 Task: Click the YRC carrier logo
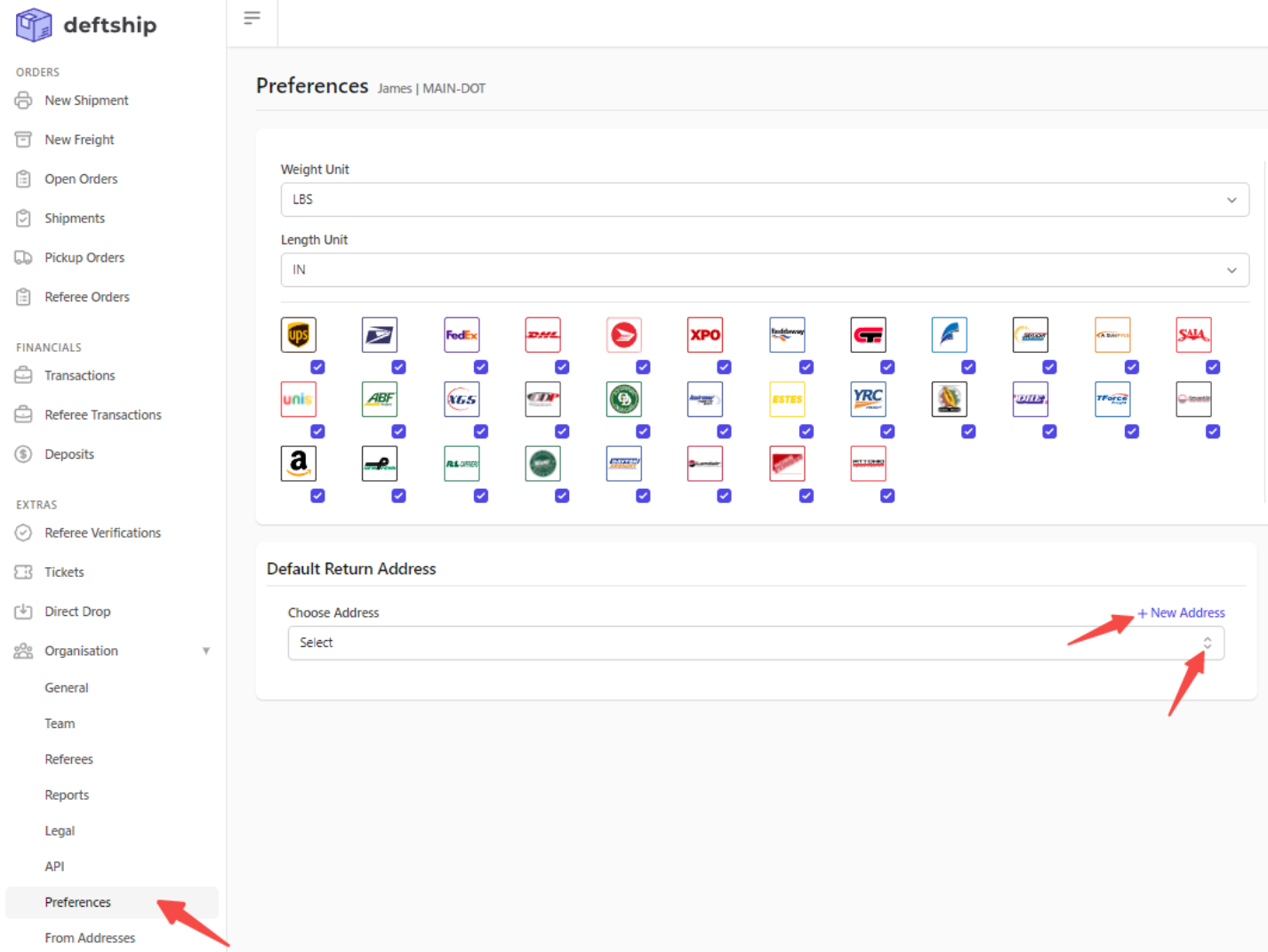(x=868, y=399)
